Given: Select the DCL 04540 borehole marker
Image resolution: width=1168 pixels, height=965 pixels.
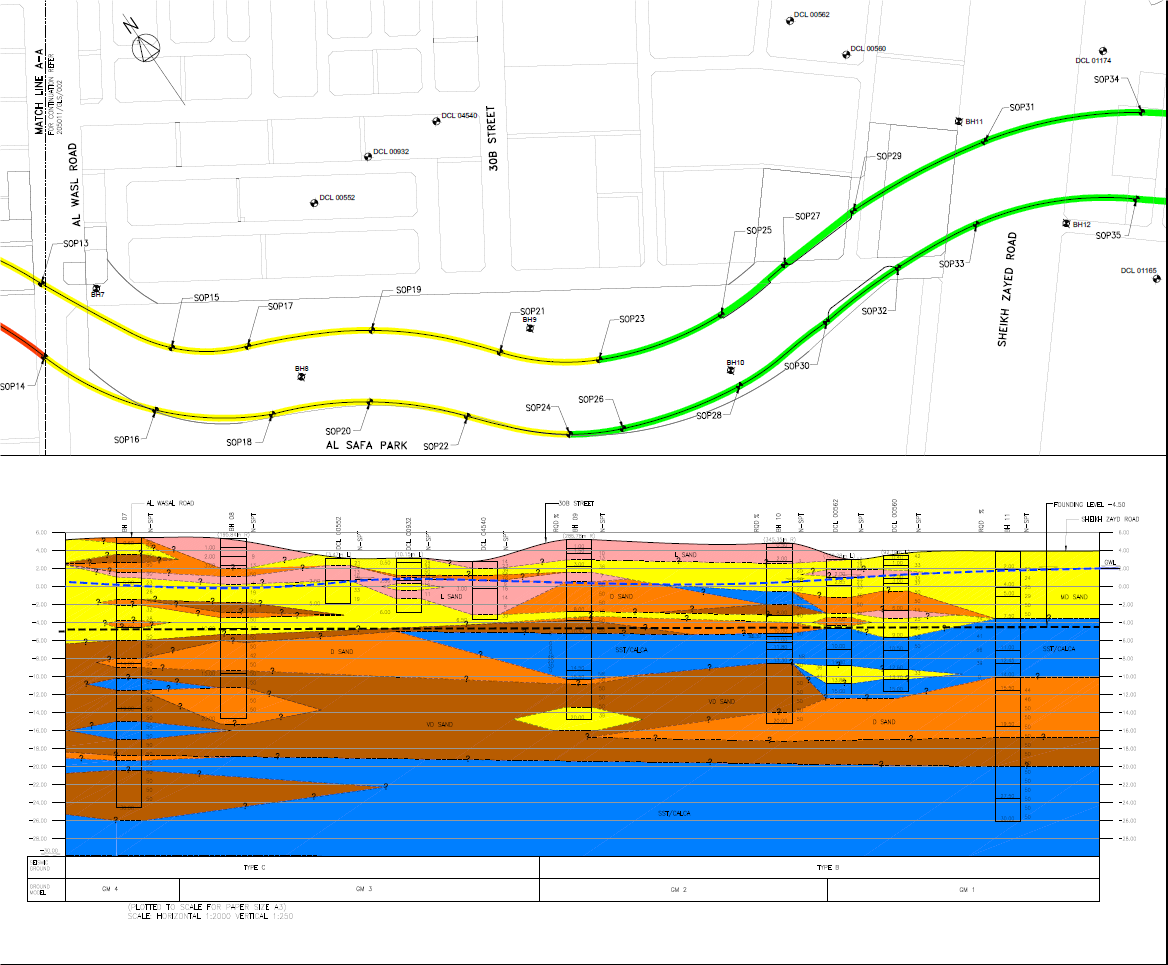Looking at the screenshot, I should click(x=437, y=121).
